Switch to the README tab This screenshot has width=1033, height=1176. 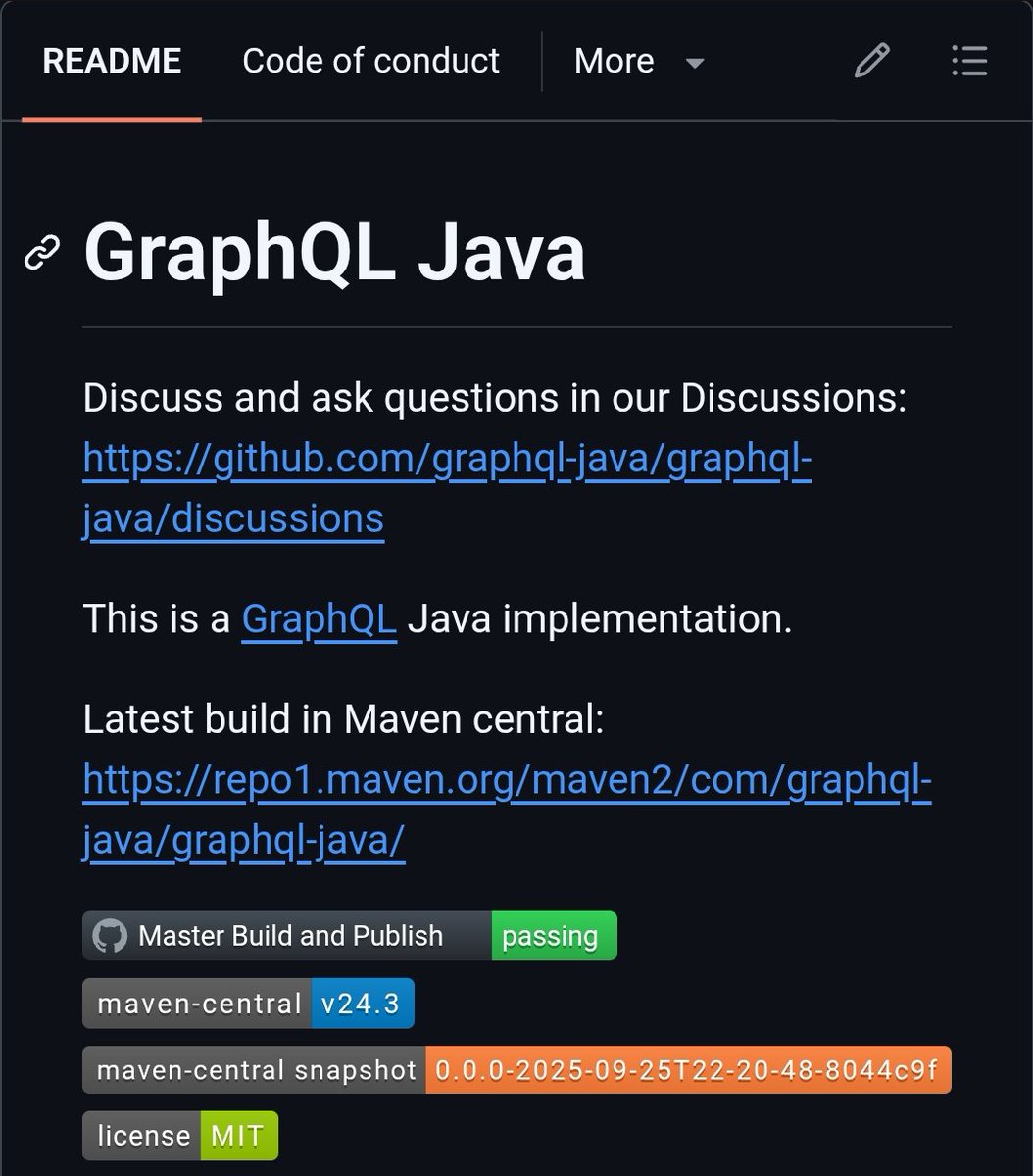click(112, 61)
